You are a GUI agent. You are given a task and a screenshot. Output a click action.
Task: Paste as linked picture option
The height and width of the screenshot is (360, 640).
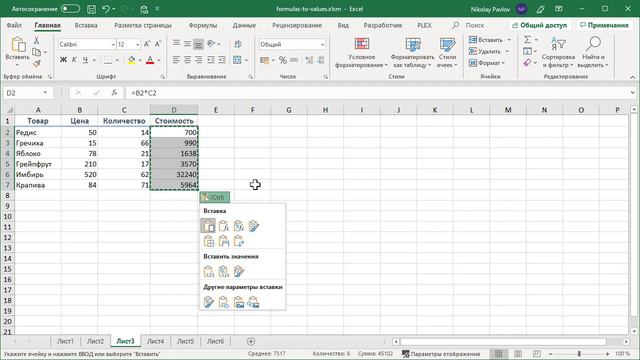[x=253, y=302]
